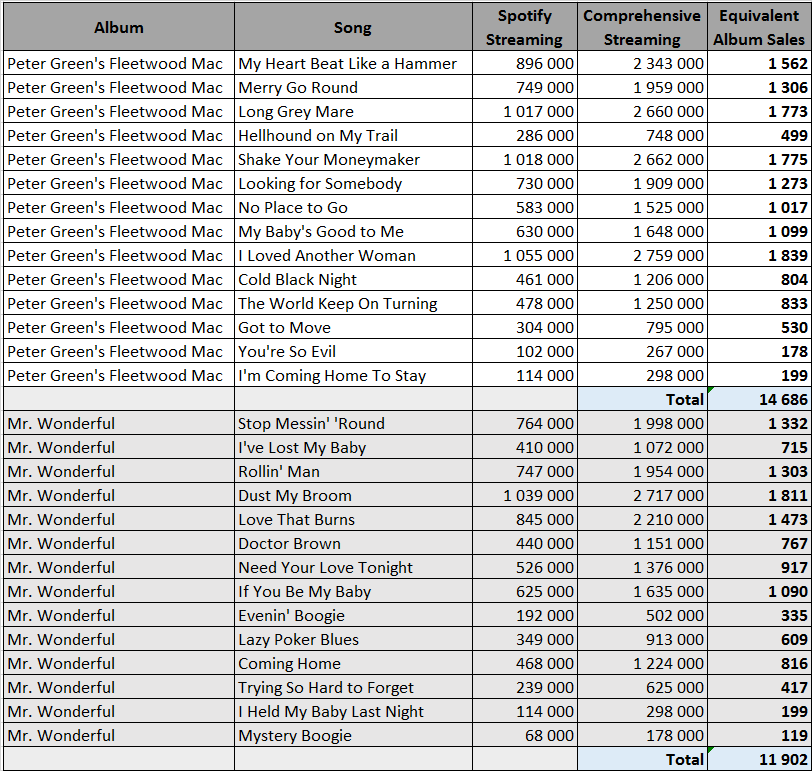Click comprehensive value 795 000
Screen dimensions: 812x771
(642, 327)
